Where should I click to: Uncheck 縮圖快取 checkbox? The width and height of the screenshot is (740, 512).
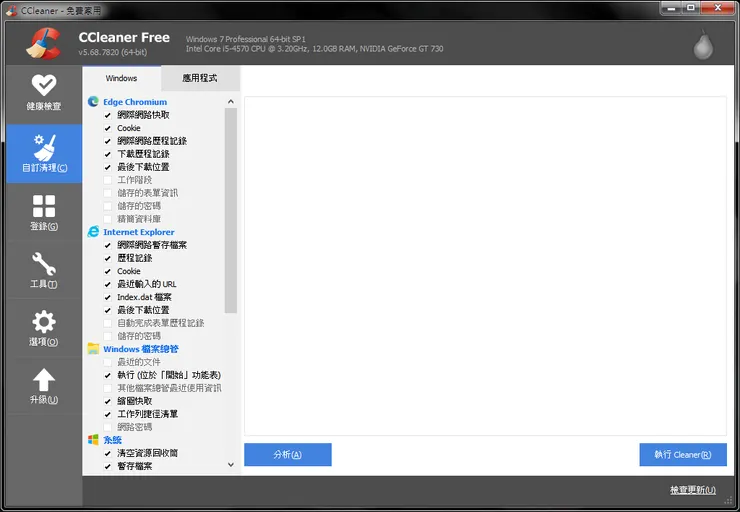coord(108,401)
